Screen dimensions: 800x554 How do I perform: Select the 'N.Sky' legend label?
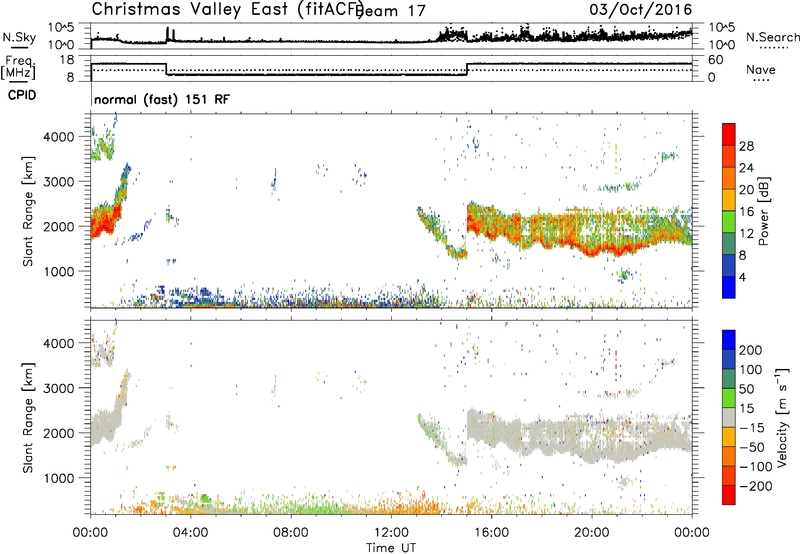(19, 37)
